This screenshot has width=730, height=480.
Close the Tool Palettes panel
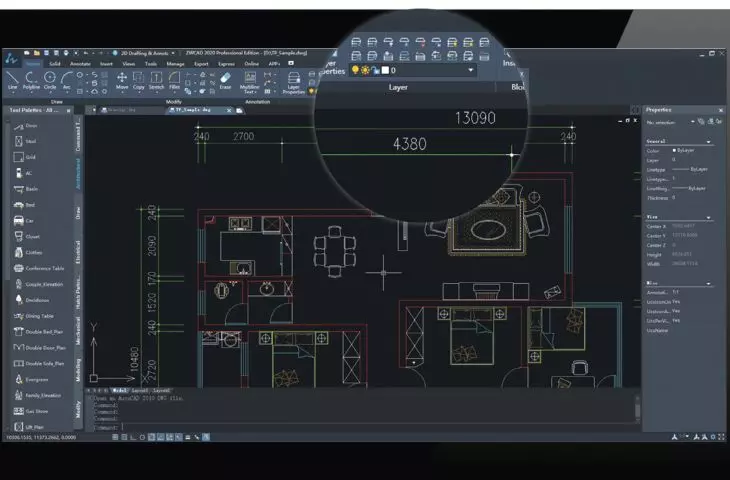[x=69, y=110]
